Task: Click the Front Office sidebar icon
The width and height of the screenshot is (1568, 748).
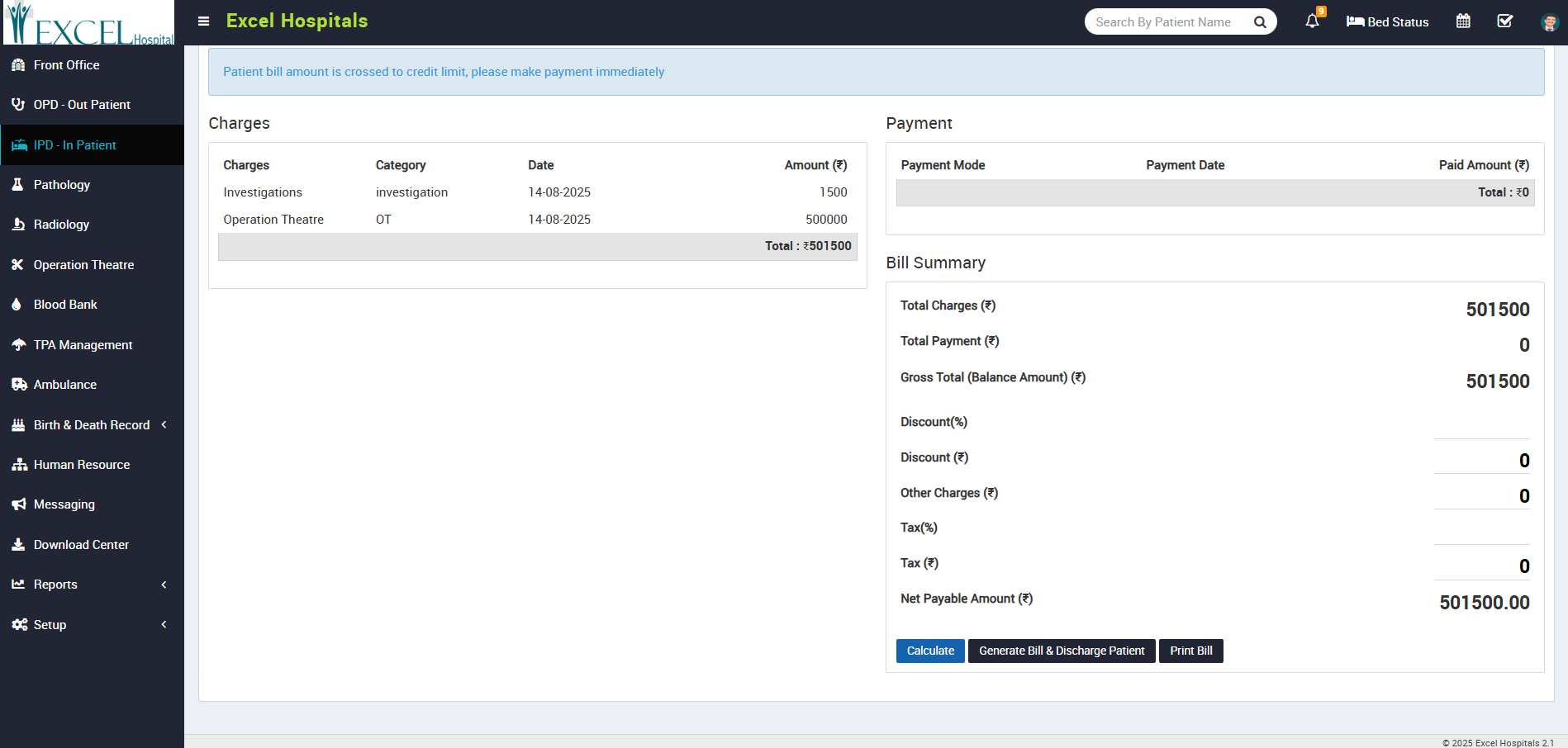Action: click(18, 65)
